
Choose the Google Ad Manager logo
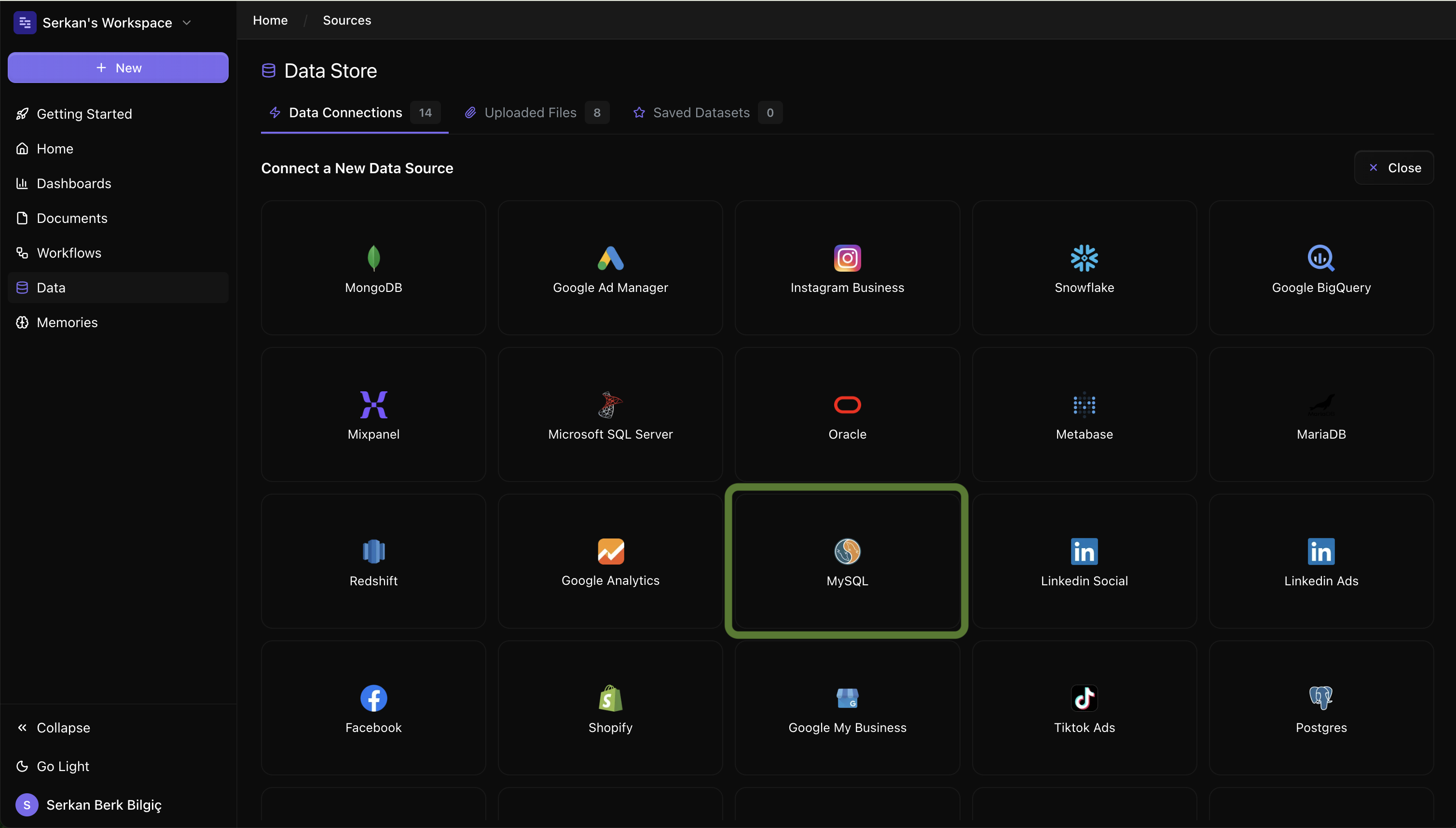click(611, 258)
